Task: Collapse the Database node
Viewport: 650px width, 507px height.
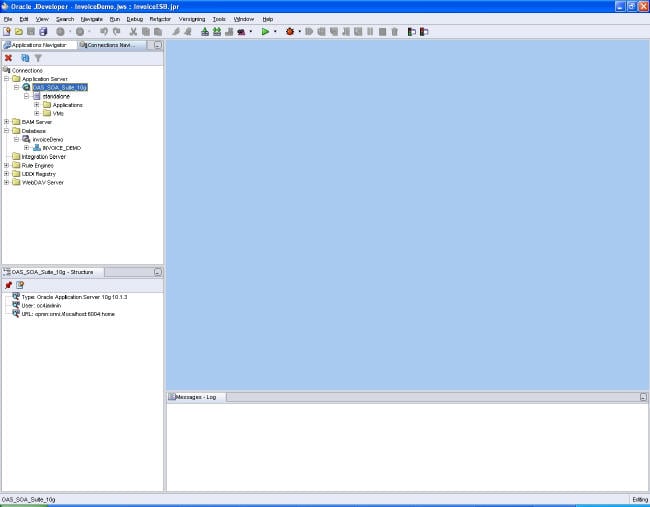Action: pos(6,131)
